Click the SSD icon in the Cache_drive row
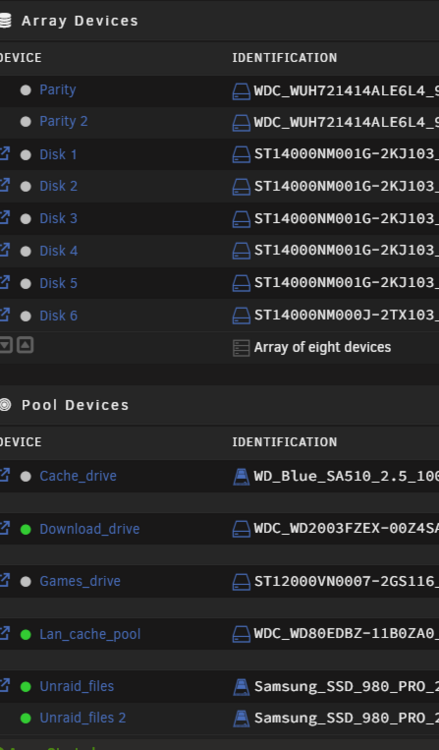 coord(241,477)
